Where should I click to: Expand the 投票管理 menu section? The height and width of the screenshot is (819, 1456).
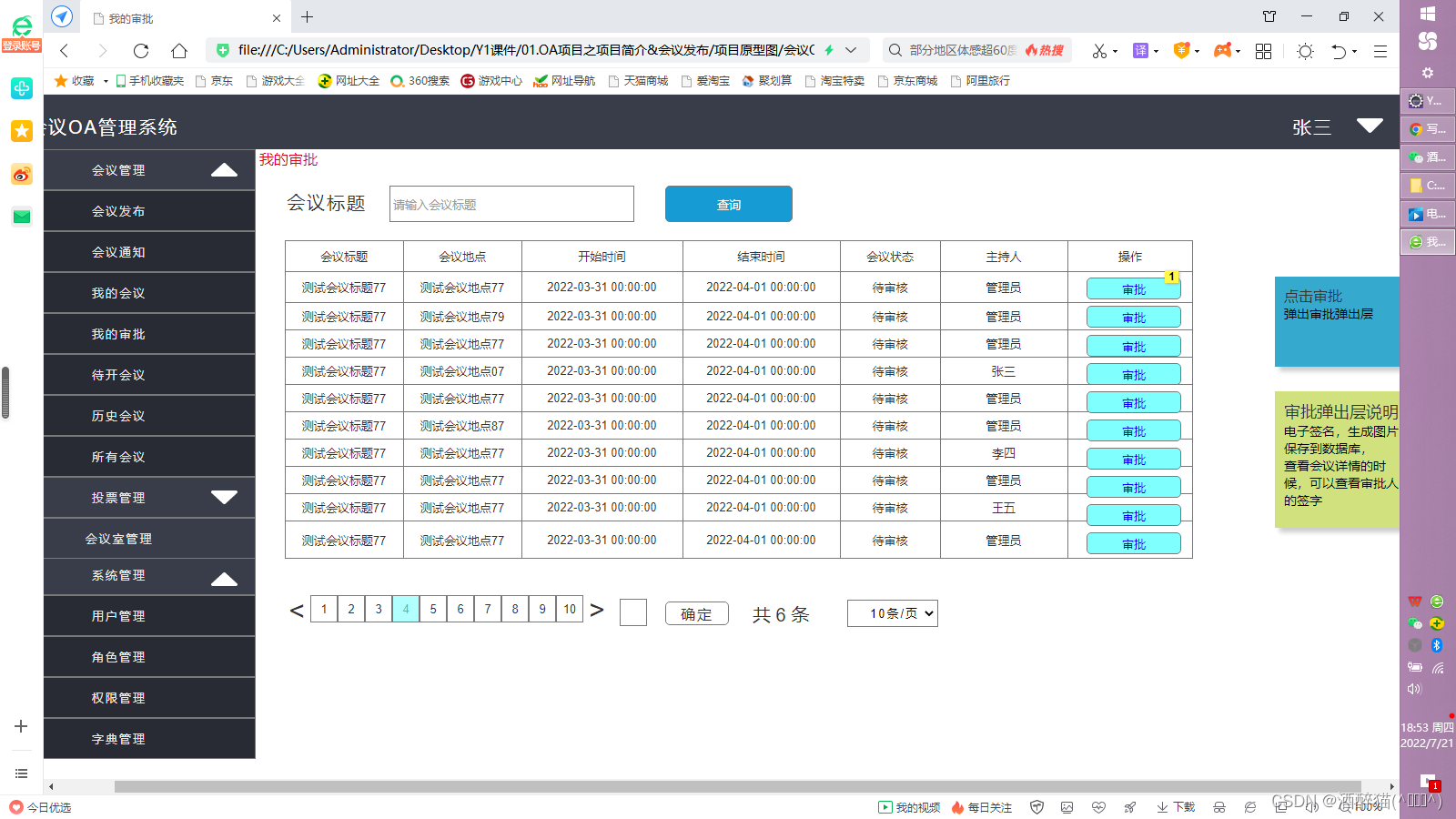tap(224, 497)
